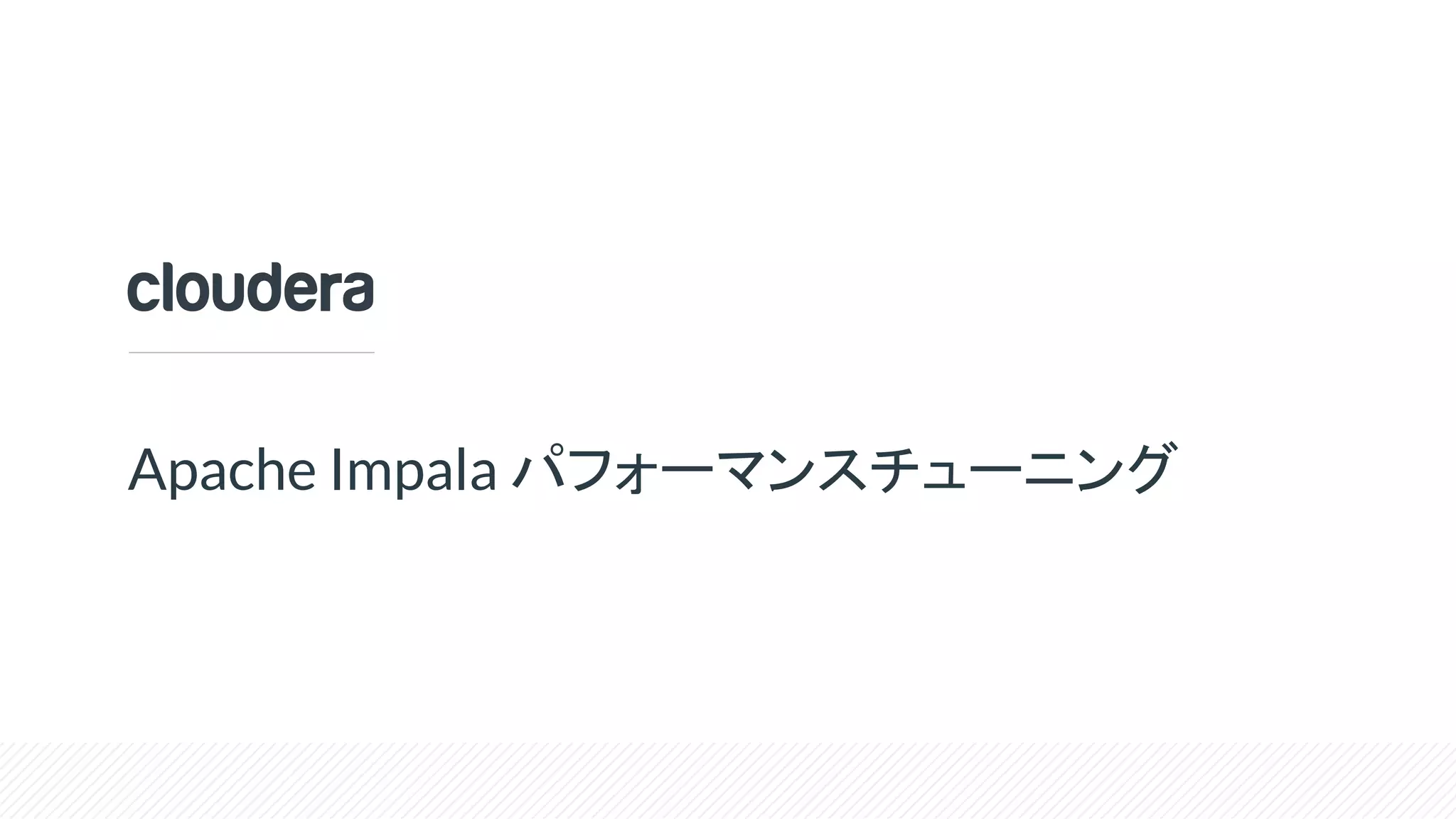Click the letter 'u' in the Cloudera logo
Viewport: 1456px width, 819px height.
(233, 292)
